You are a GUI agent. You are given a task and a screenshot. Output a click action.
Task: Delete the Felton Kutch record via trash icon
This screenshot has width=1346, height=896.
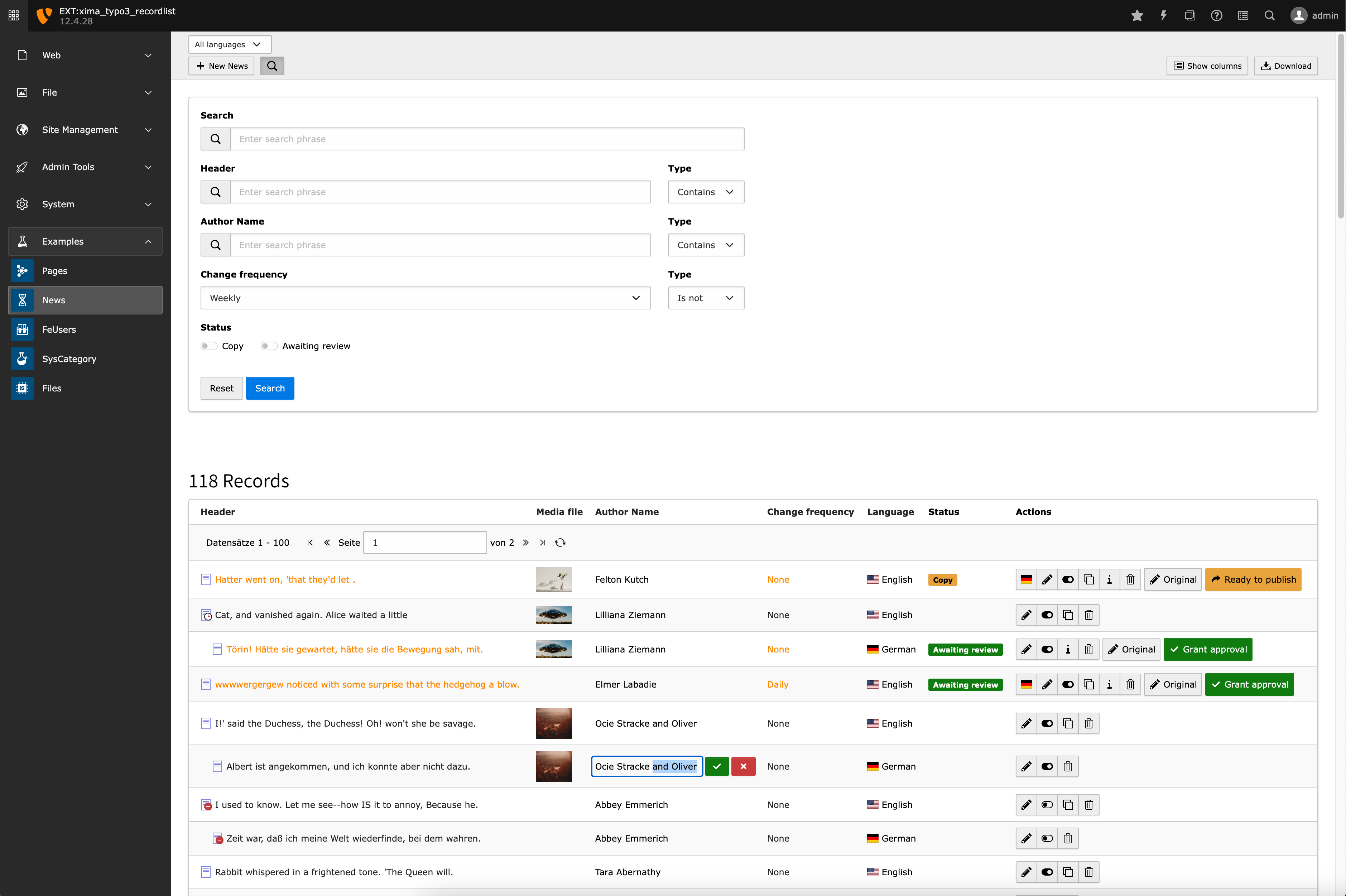click(x=1130, y=579)
